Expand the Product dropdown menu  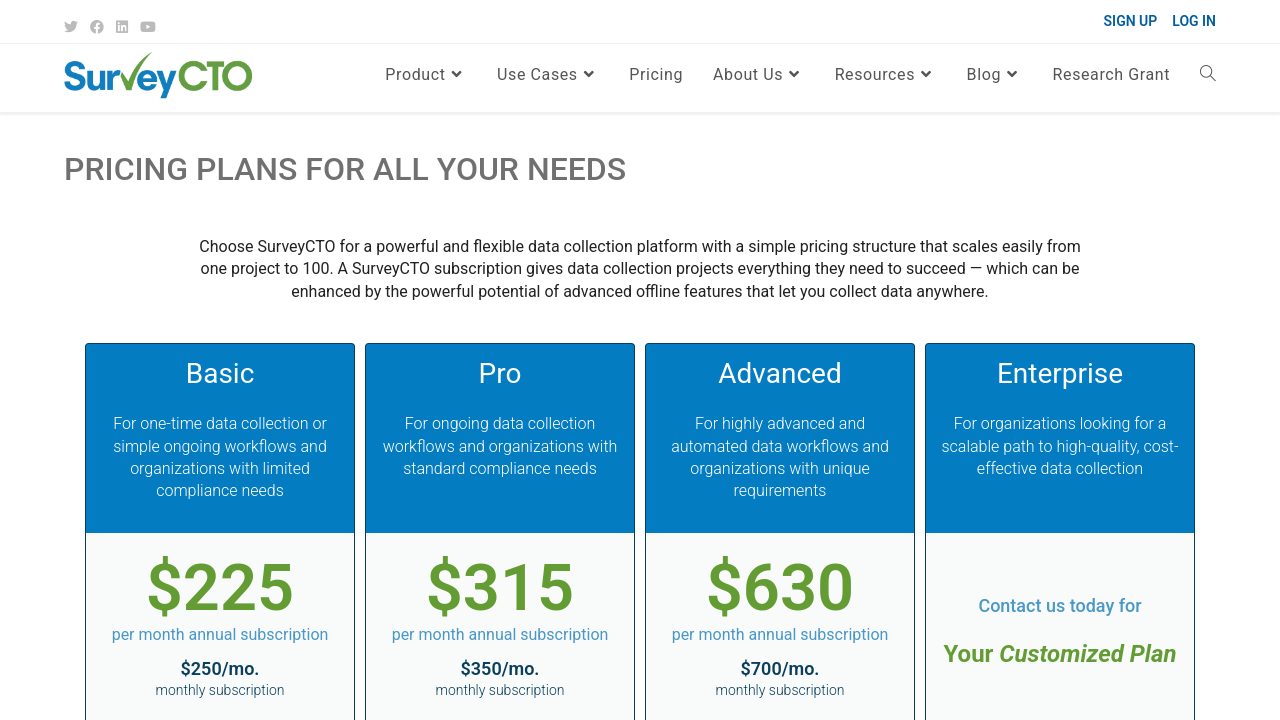[424, 75]
